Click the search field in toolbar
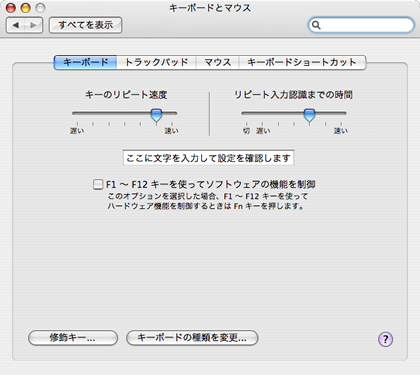 pos(361,25)
